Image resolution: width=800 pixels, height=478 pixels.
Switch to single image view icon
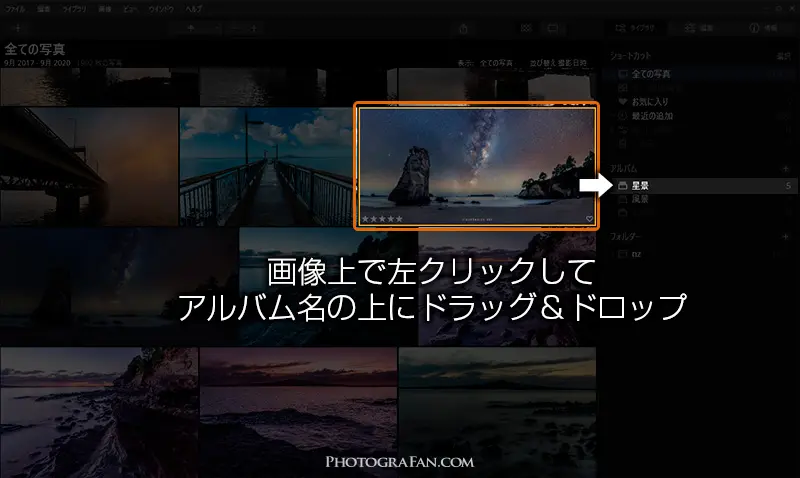(x=553, y=28)
